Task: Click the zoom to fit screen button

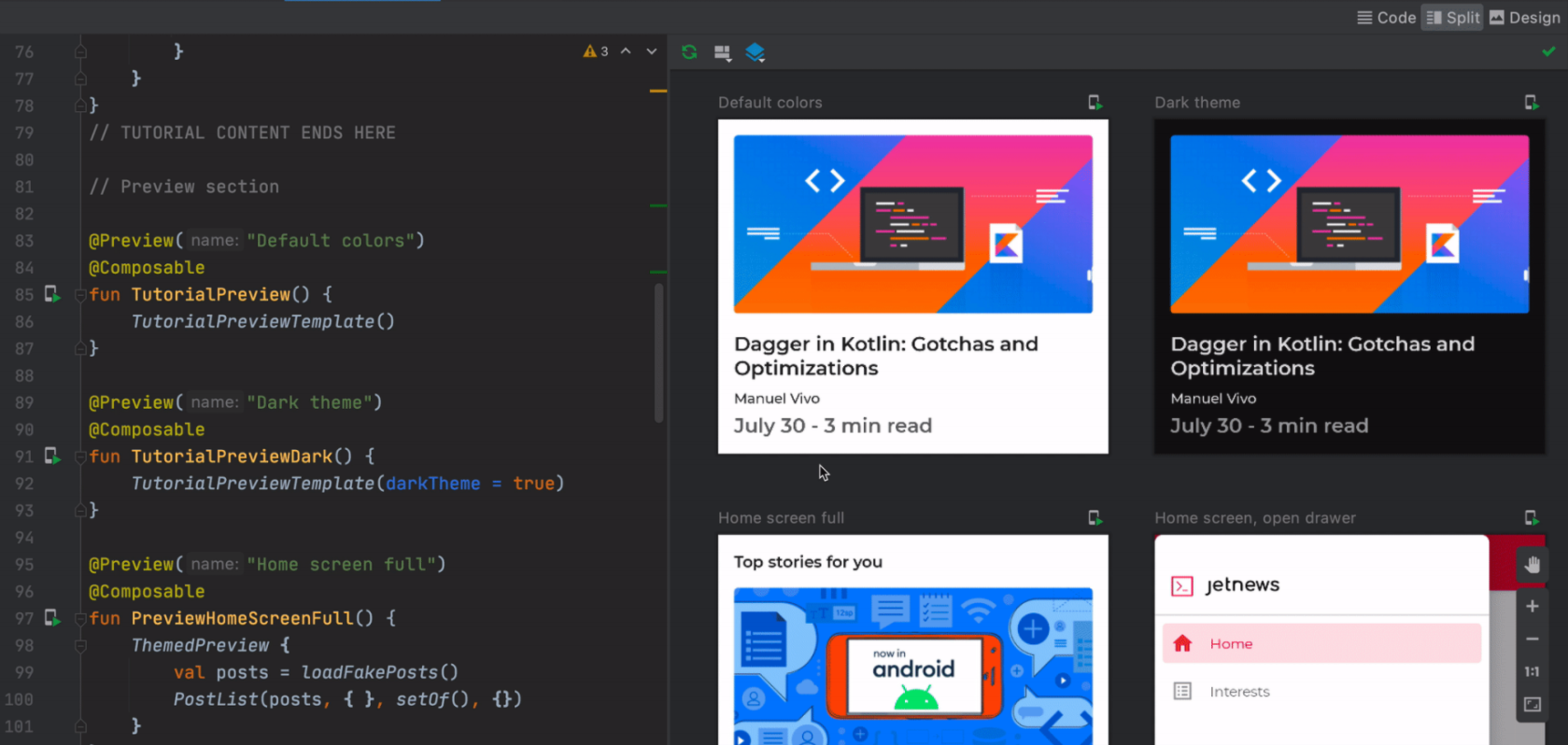Action: coord(1533,705)
